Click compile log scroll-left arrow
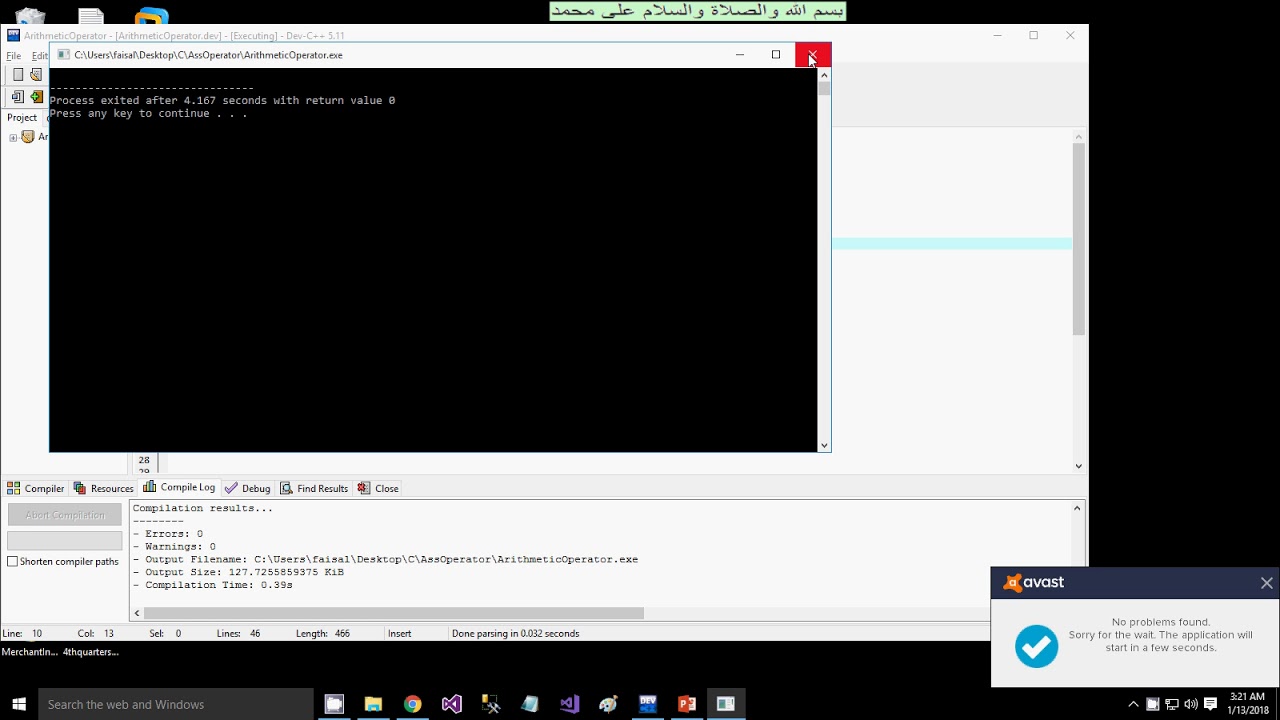1280x720 pixels. click(x=137, y=613)
